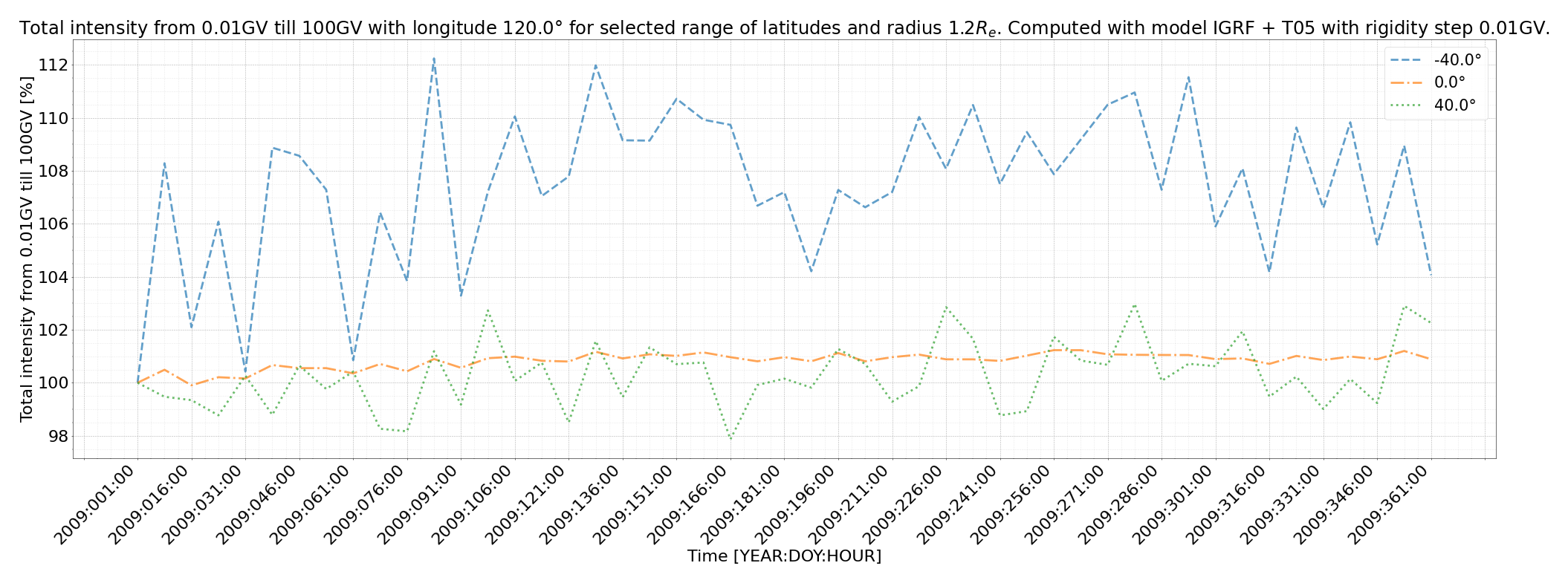Click the y-axis tick label 98
Image resolution: width=1568 pixels, height=583 pixels.
point(59,436)
